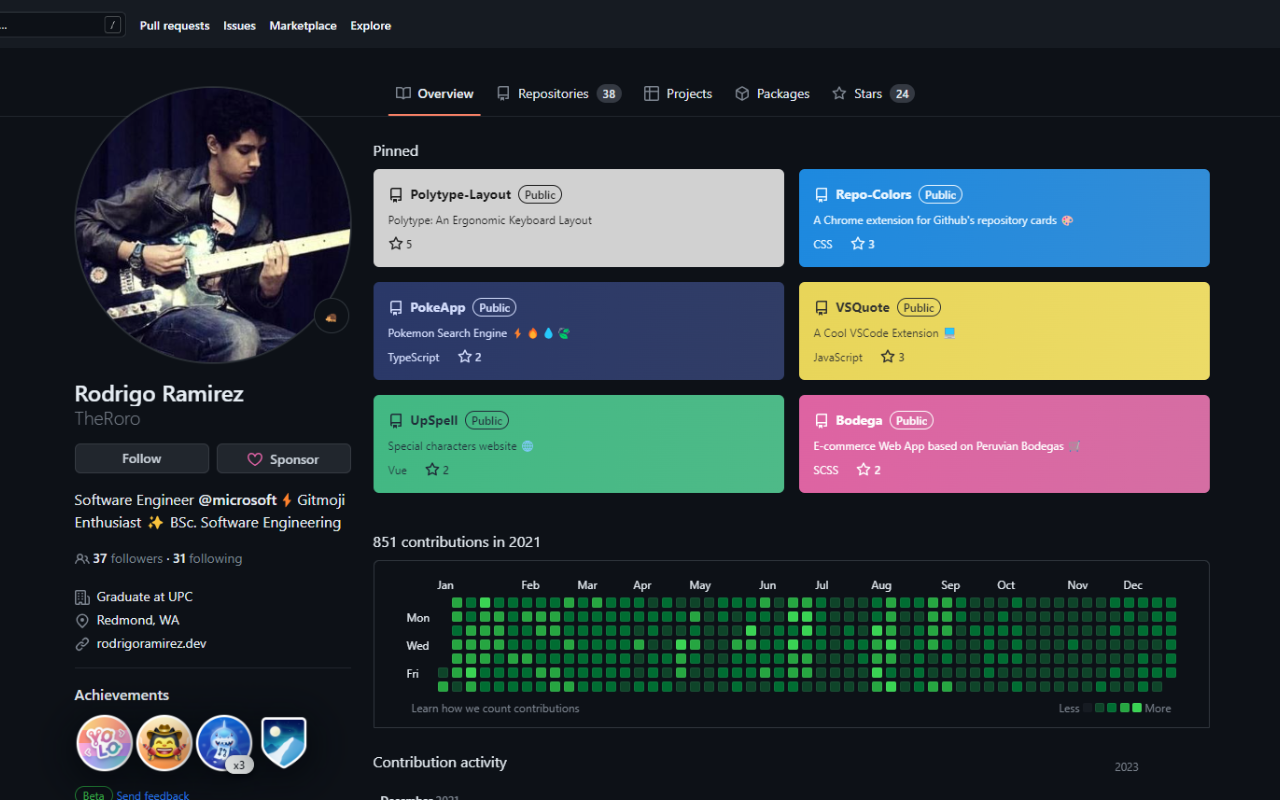Click the Repositories tab repo icon
Image resolution: width=1280 pixels, height=800 pixels.
coord(503,94)
